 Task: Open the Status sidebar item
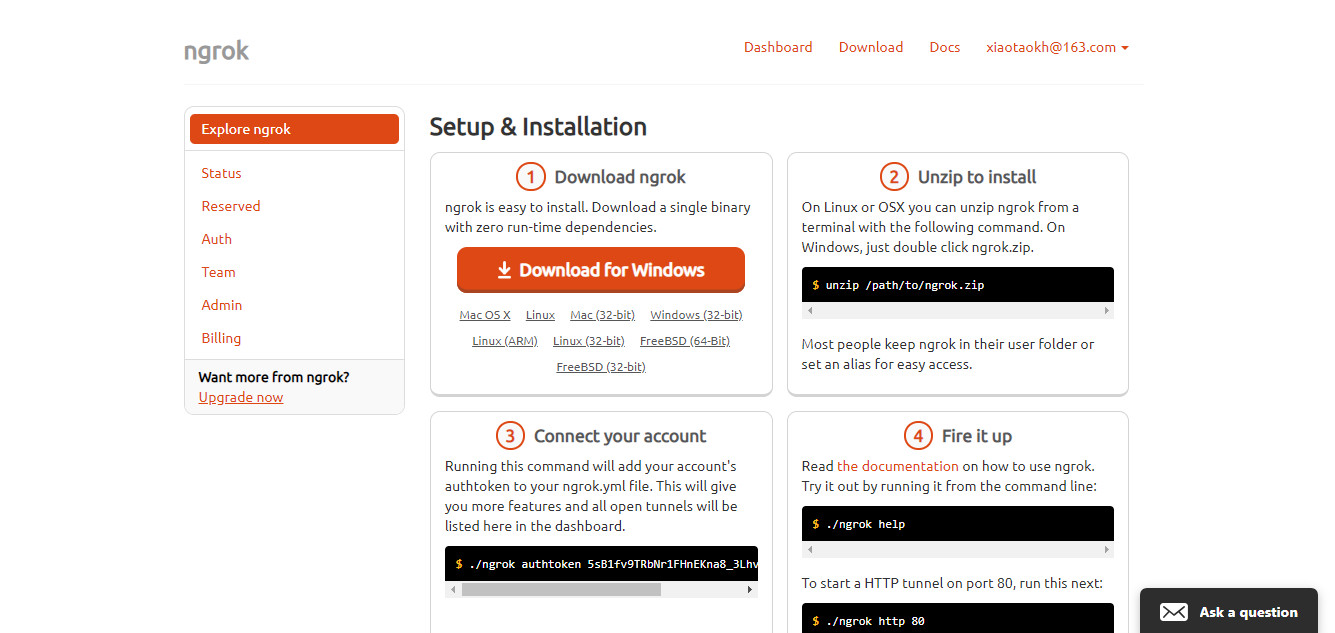[x=221, y=173]
